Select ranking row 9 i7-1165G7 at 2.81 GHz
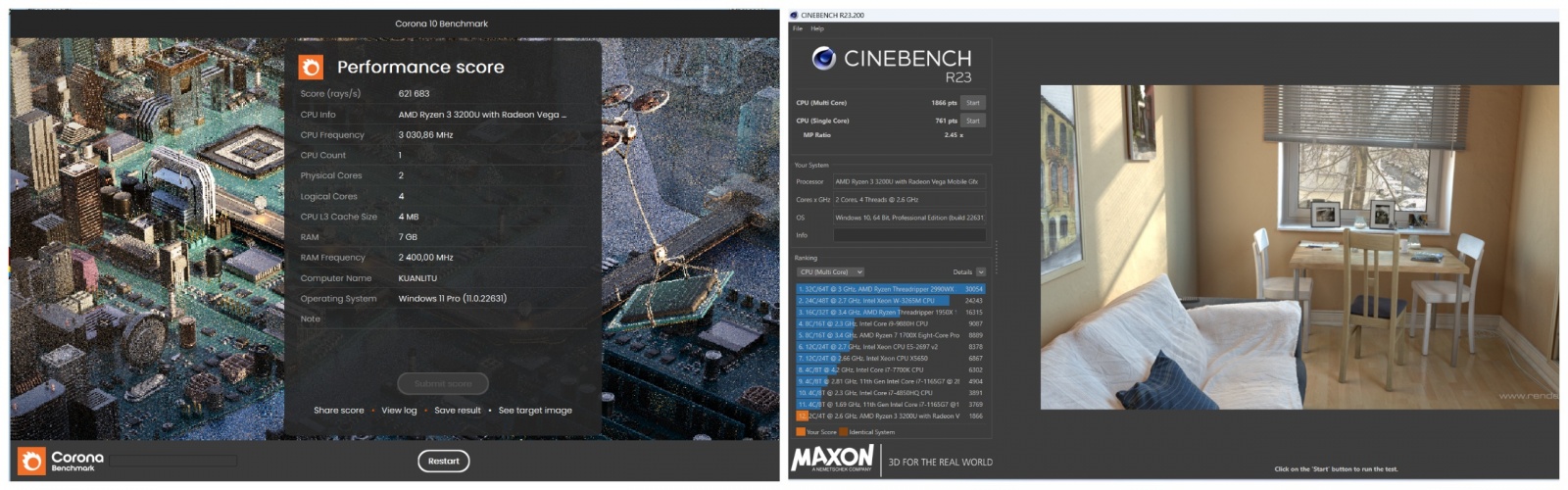Image resolution: width=1568 pixels, height=490 pixels. pyautogui.click(x=891, y=381)
